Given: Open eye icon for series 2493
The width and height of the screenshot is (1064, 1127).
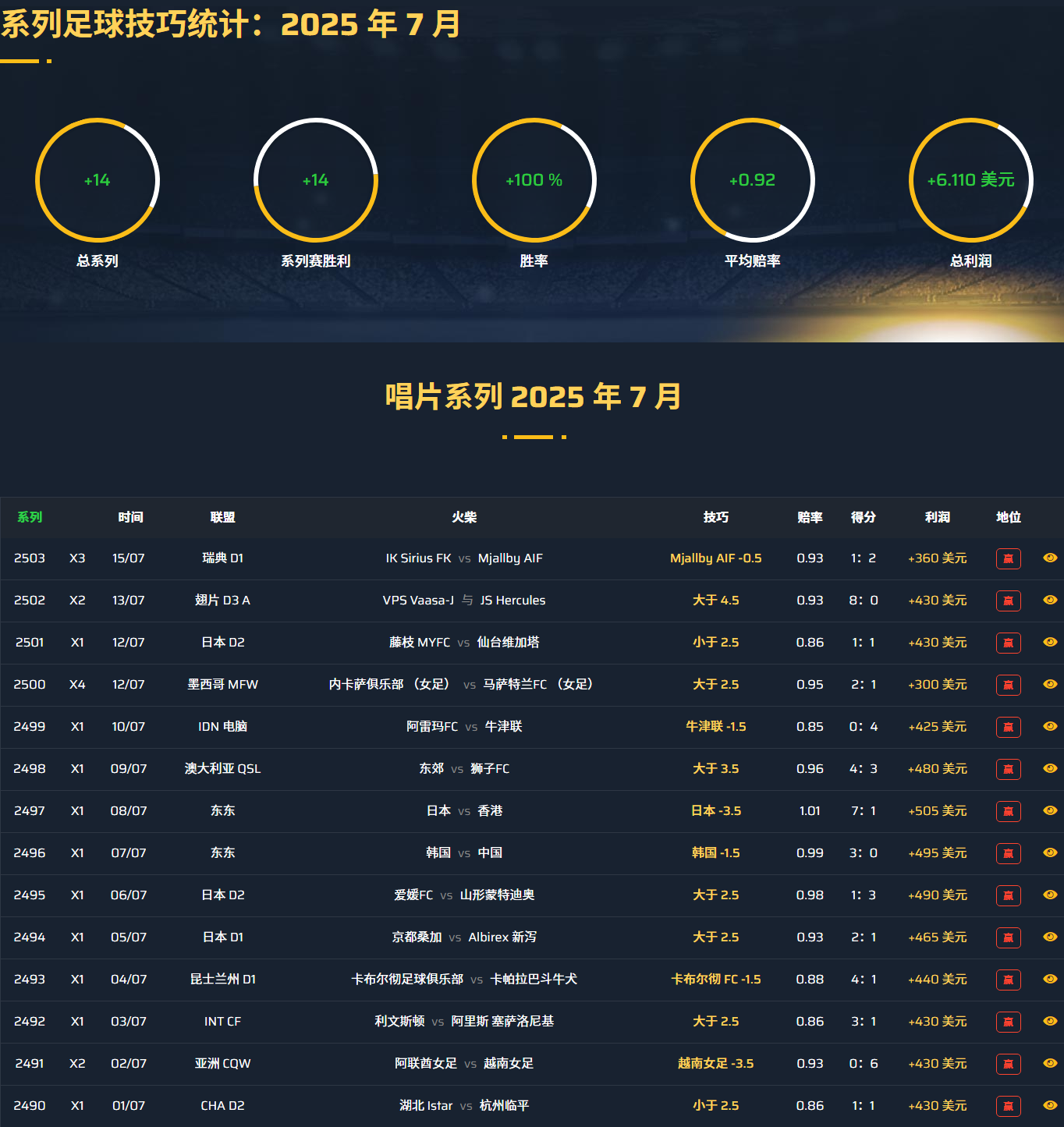Looking at the screenshot, I should (x=1050, y=979).
